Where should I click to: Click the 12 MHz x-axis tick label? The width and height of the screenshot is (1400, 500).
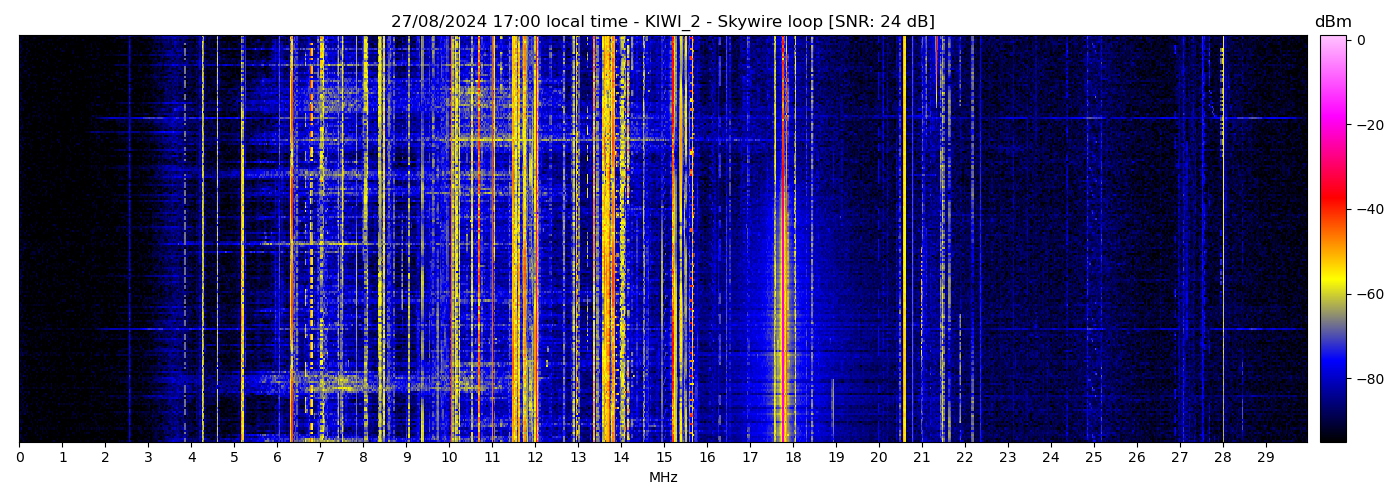pyautogui.click(x=535, y=458)
